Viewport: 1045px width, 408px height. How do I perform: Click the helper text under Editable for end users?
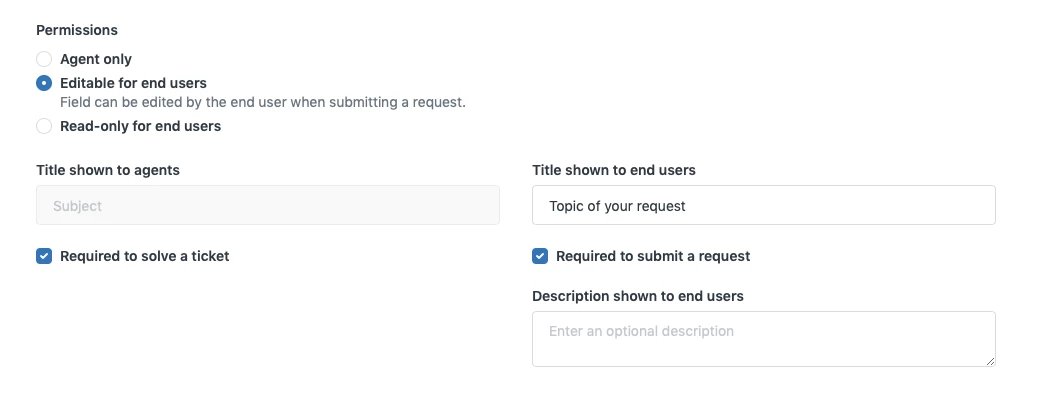tap(263, 102)
